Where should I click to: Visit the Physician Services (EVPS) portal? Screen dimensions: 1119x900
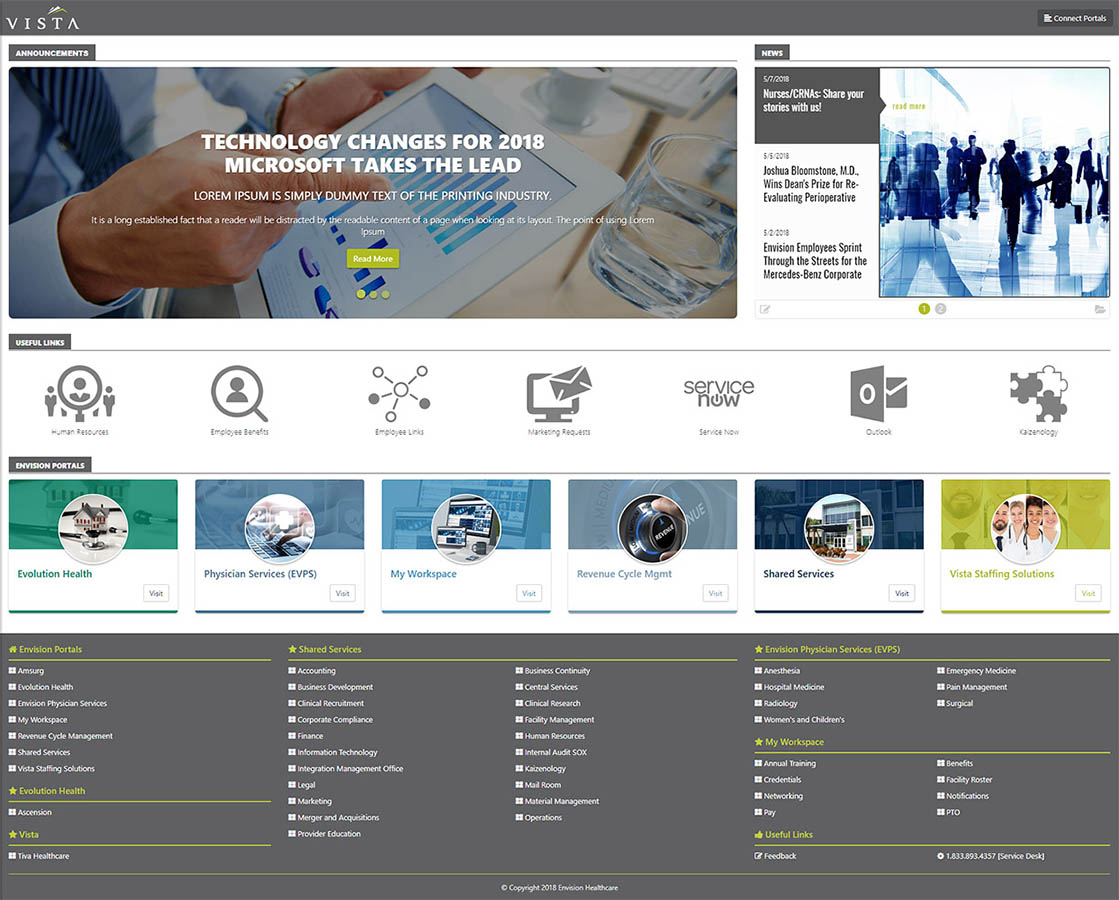343,593
